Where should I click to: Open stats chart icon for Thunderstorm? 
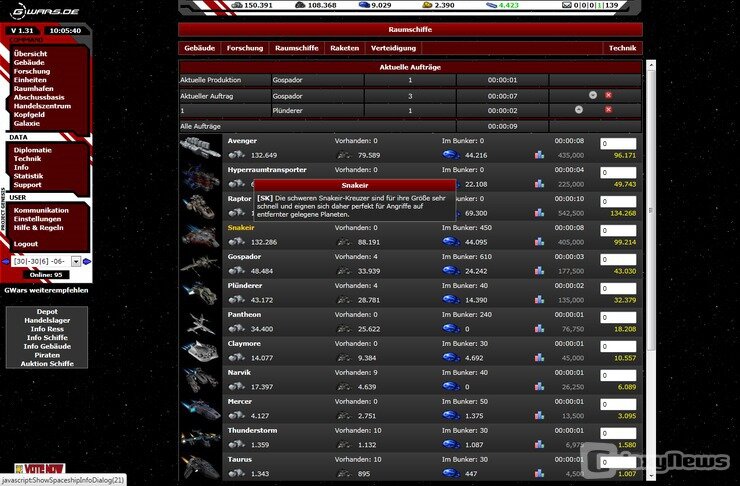pyautogui.click(x=539, y=444)
